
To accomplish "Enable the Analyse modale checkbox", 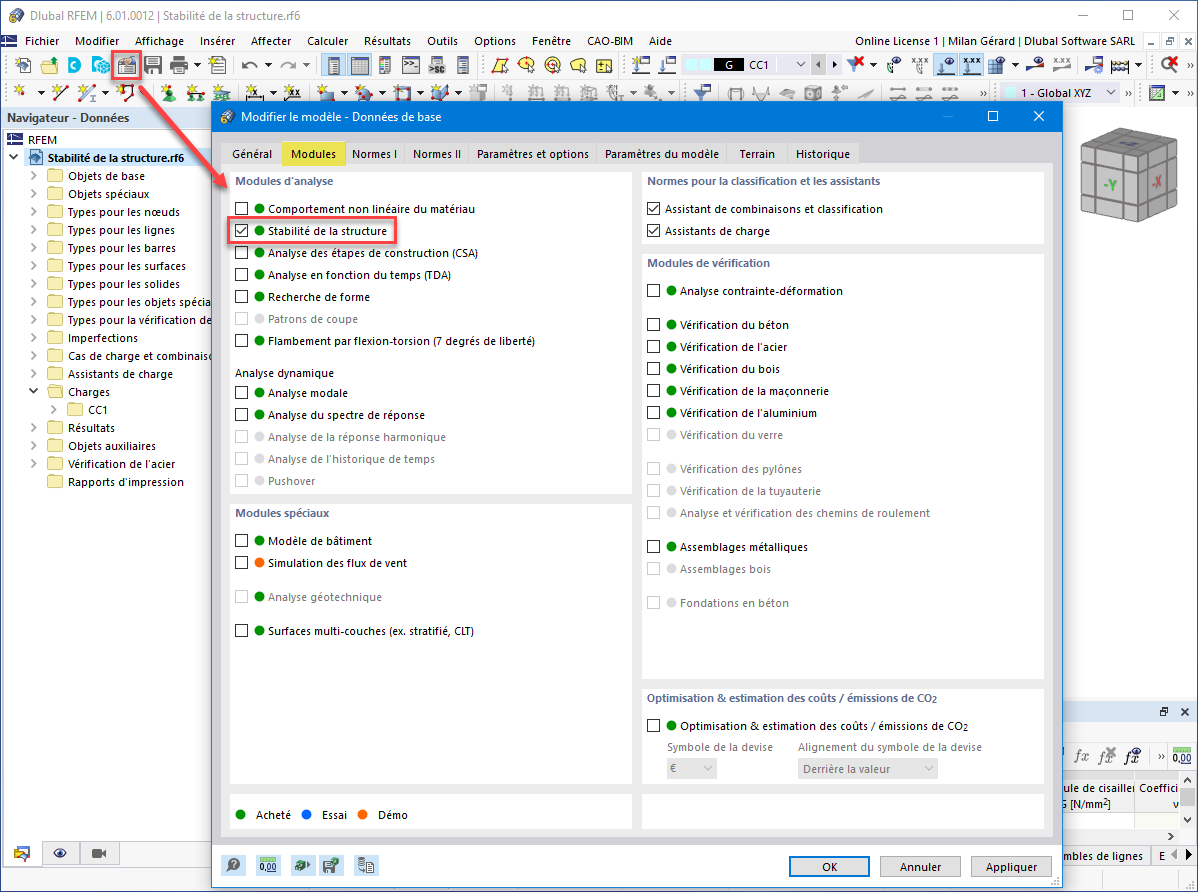I will [x=241, y=392].
